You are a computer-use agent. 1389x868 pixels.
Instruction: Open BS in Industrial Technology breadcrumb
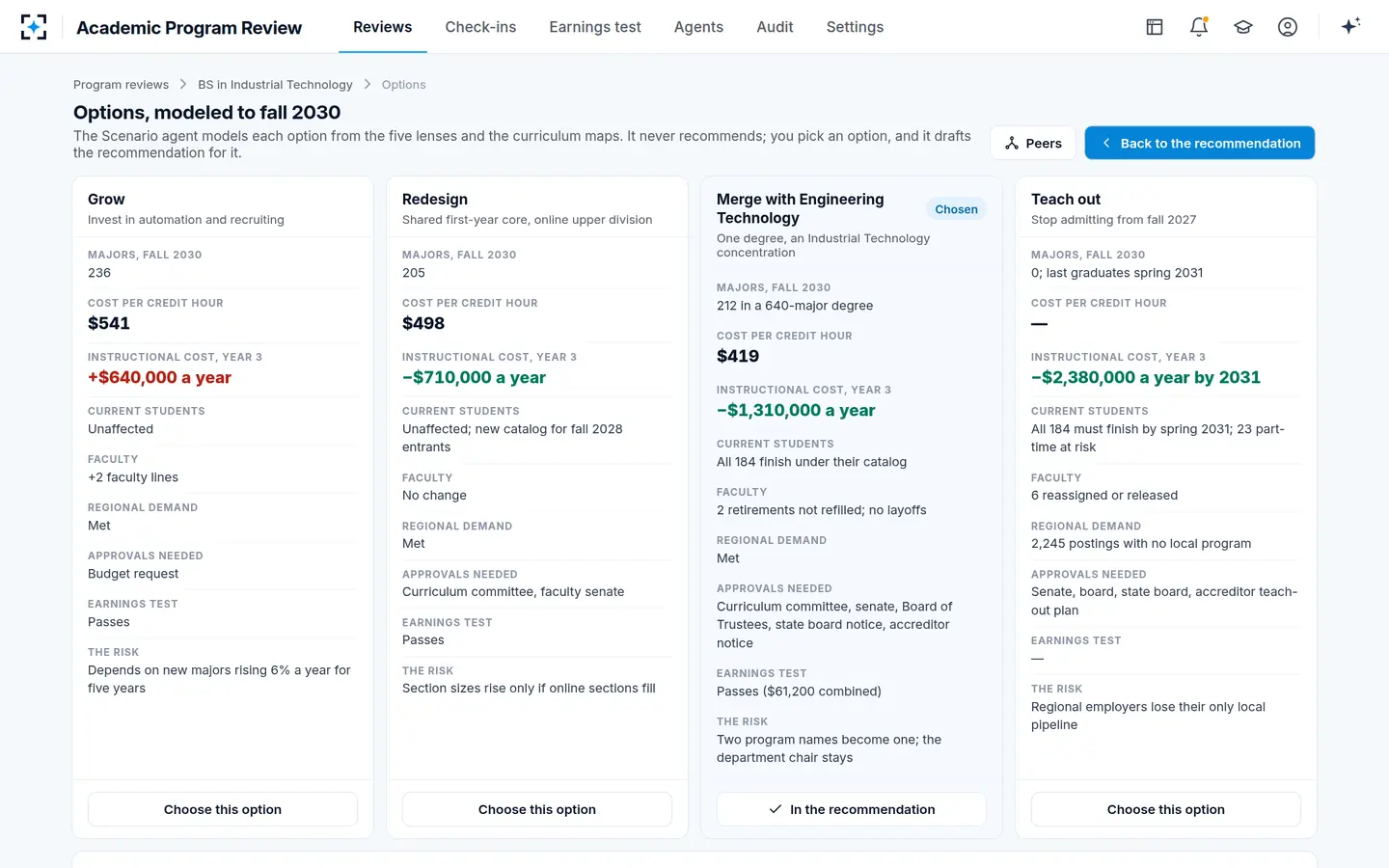(275, 85)
